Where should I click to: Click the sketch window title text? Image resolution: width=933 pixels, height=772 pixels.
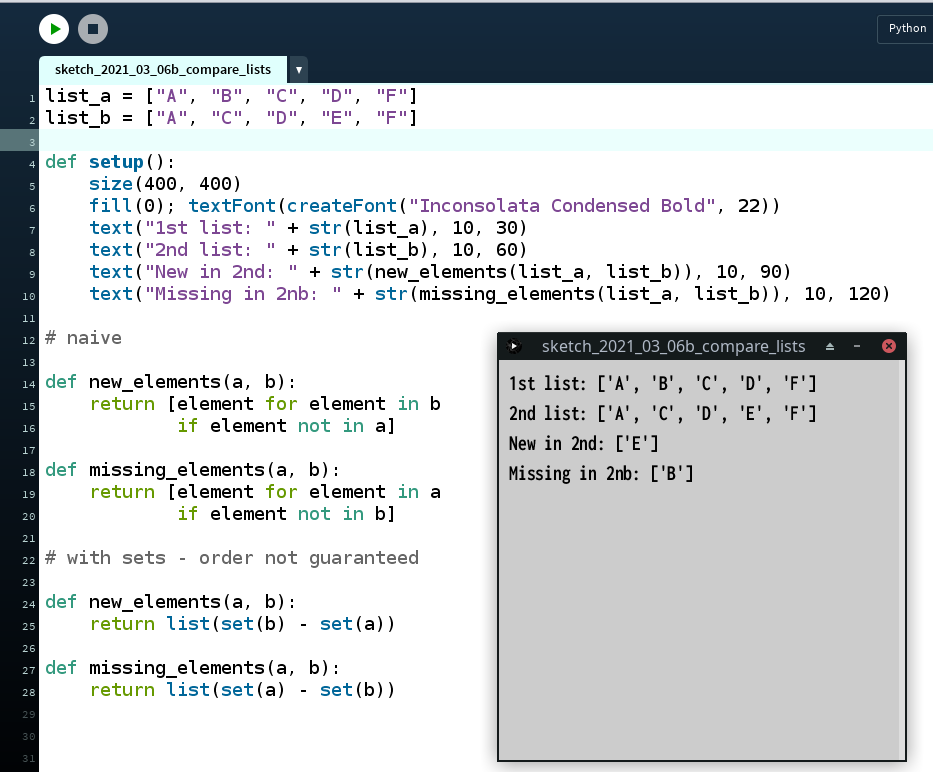click(673, 346)
